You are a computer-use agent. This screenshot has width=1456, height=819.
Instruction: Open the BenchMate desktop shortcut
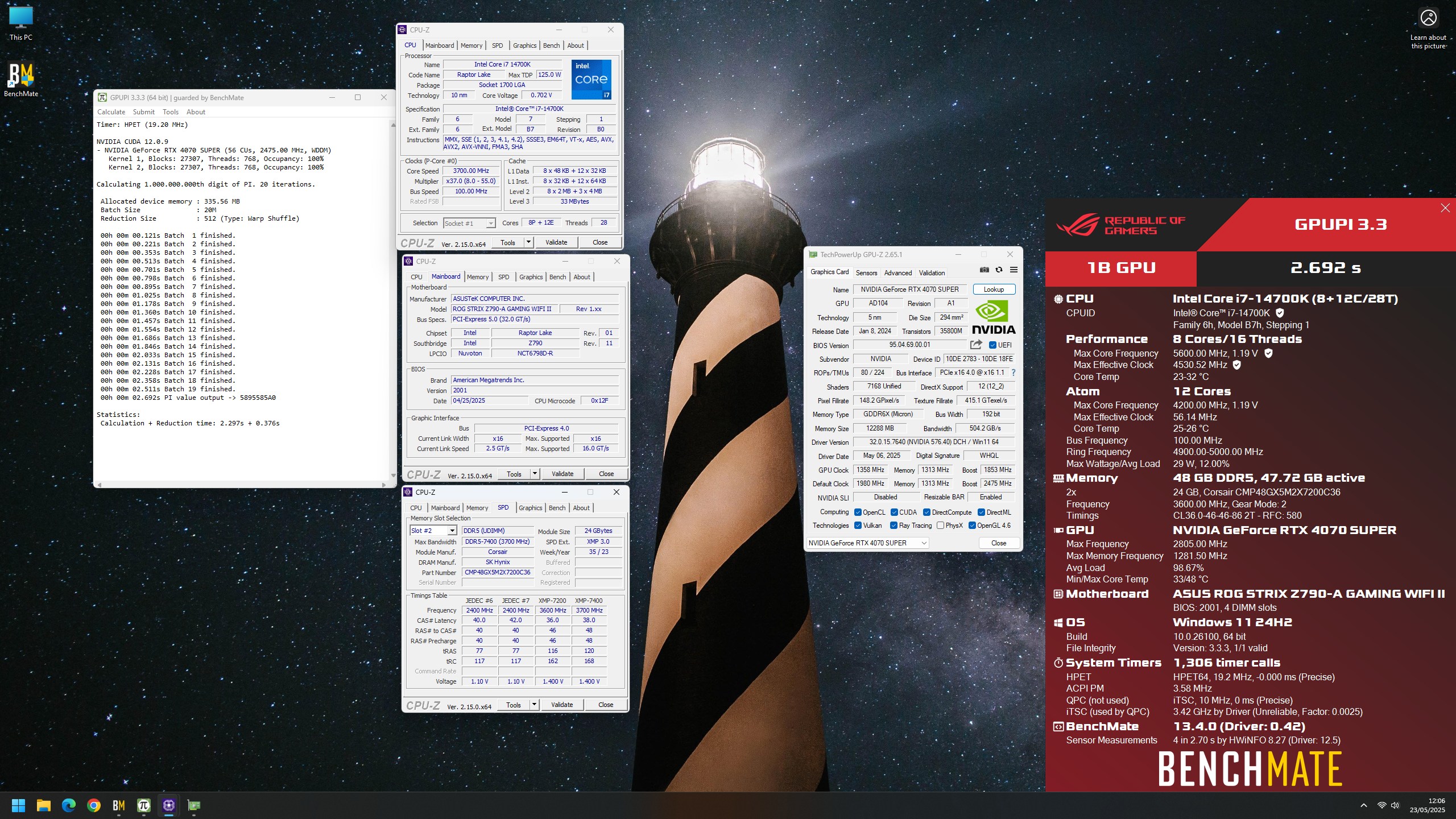click(x=21, y=80)
